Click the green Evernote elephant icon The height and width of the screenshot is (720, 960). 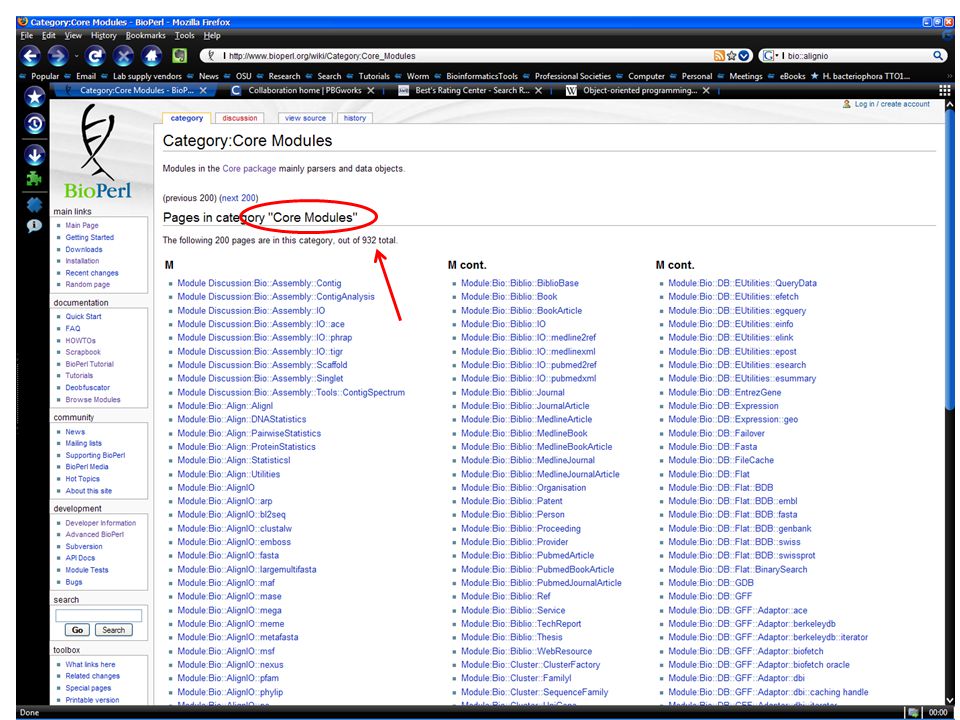179,56
